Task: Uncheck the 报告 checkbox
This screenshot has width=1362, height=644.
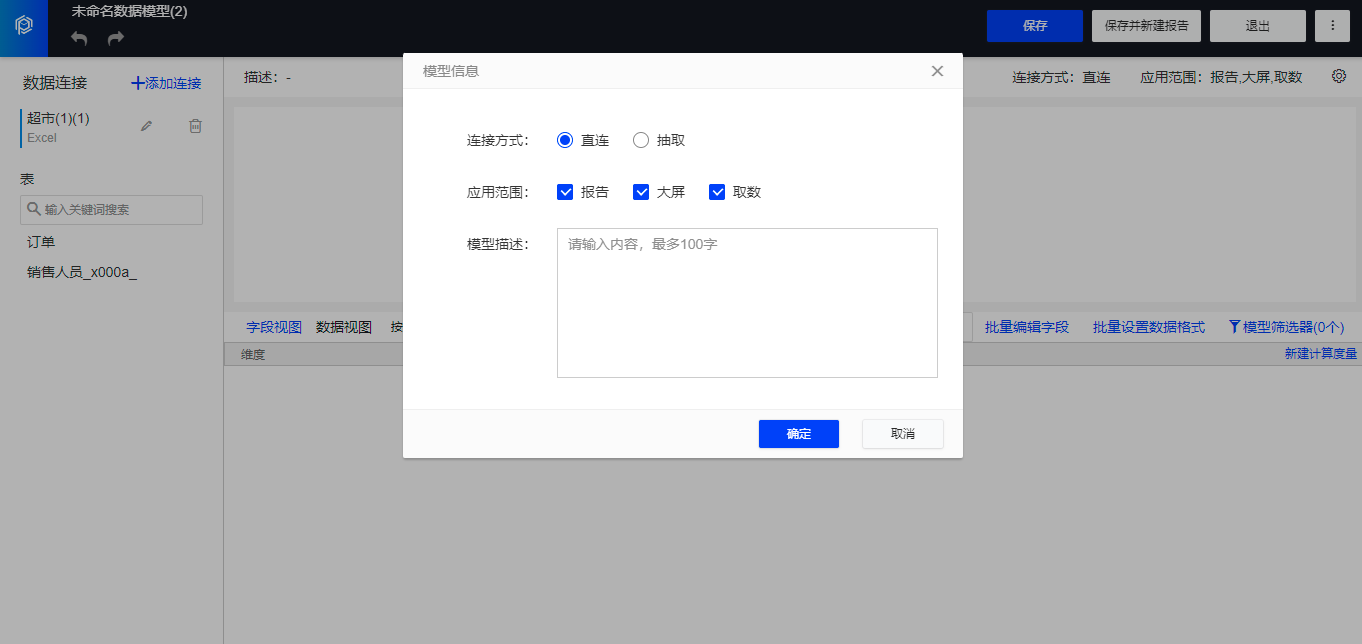Action: 565,192
